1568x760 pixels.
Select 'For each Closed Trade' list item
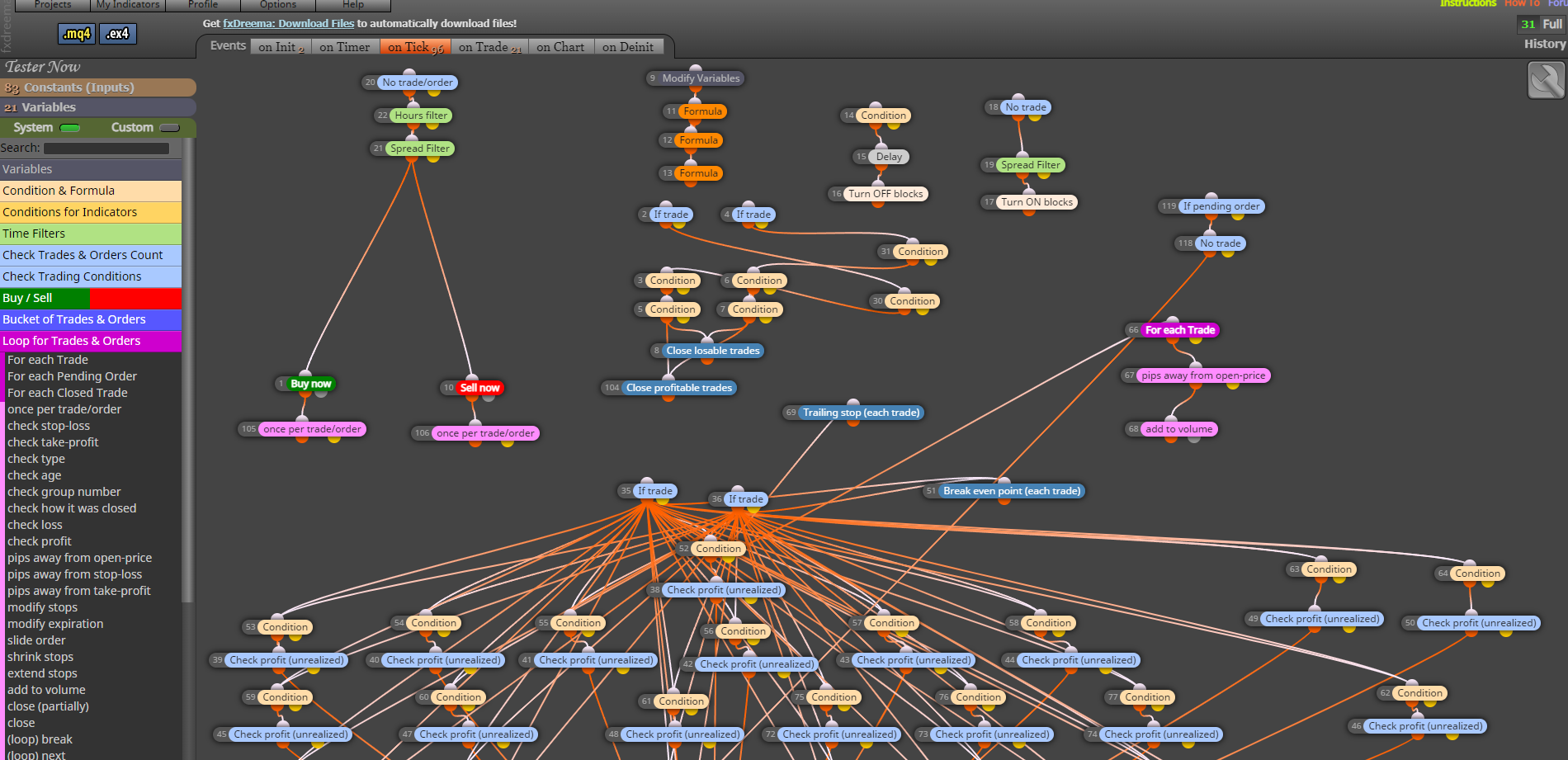68,393
